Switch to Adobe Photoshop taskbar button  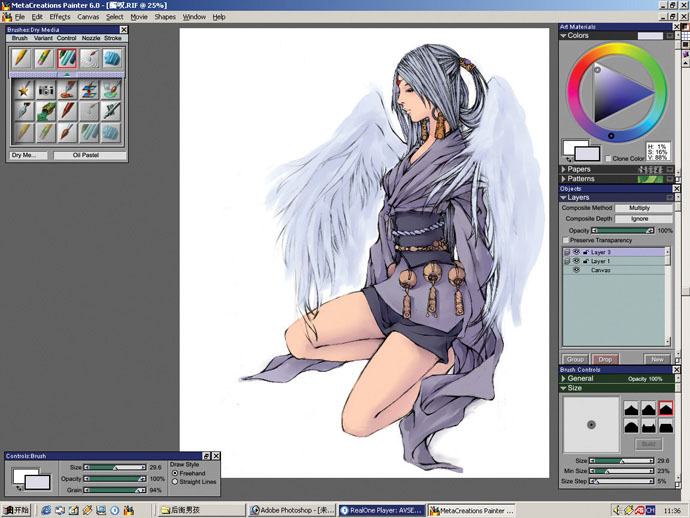[292, 510]
